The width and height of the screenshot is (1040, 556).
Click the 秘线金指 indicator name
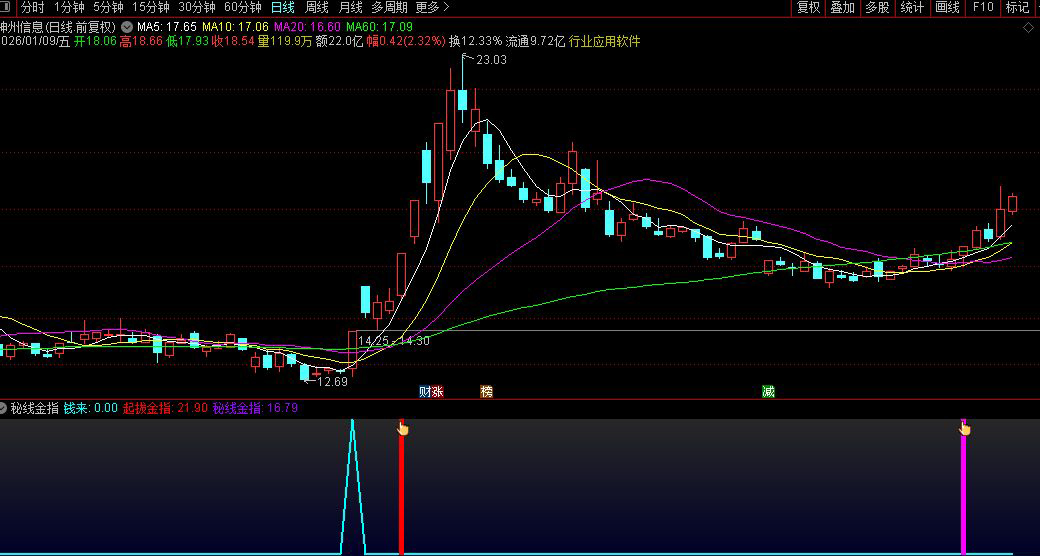34,408
